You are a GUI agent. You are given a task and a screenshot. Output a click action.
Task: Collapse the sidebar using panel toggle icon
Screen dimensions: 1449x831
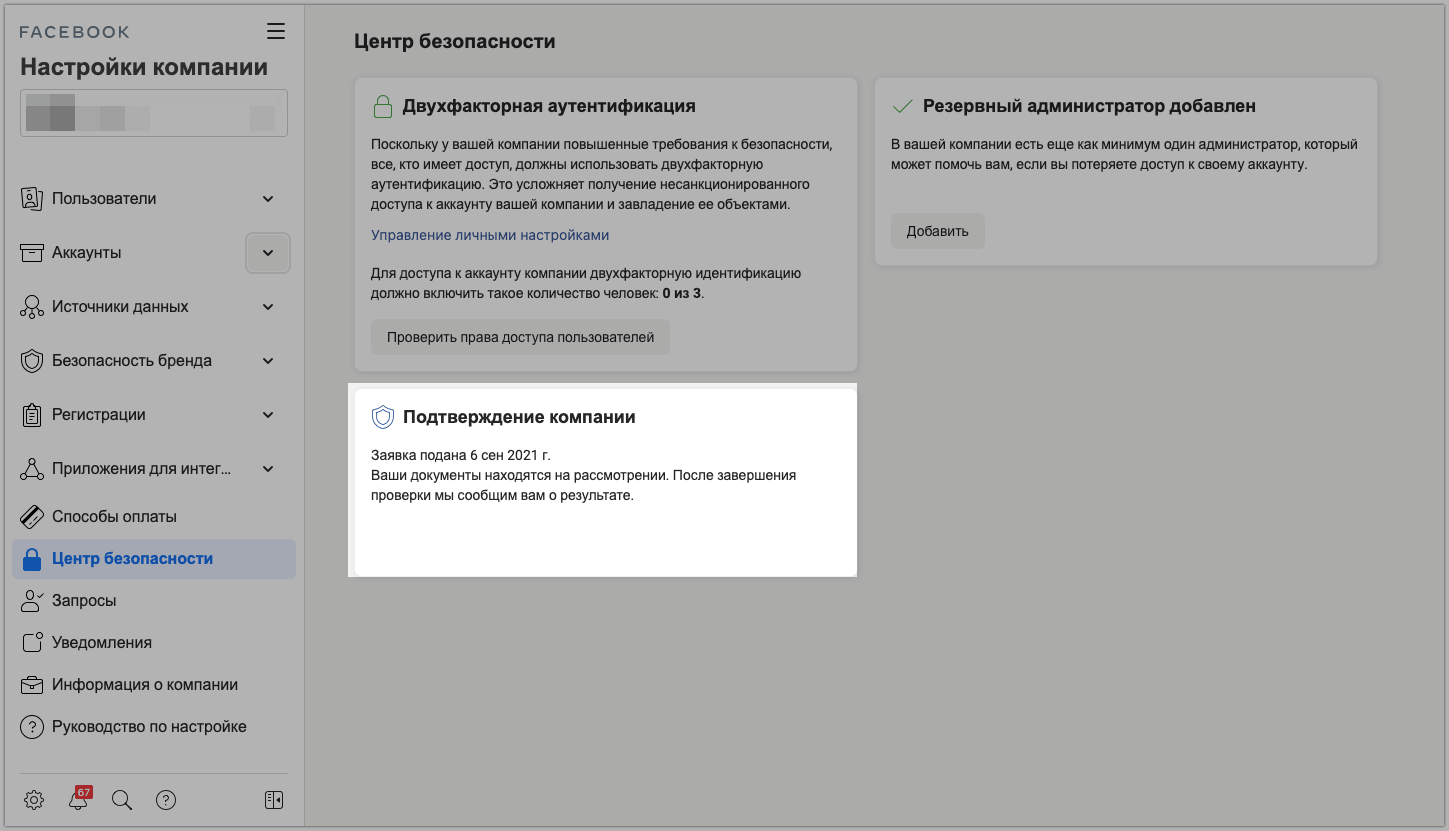click(x=274, y=800)
